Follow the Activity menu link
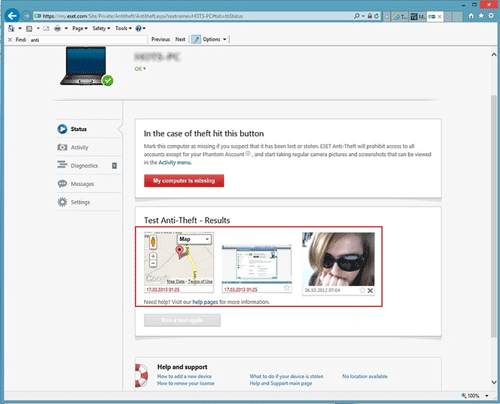 point(175,163)
